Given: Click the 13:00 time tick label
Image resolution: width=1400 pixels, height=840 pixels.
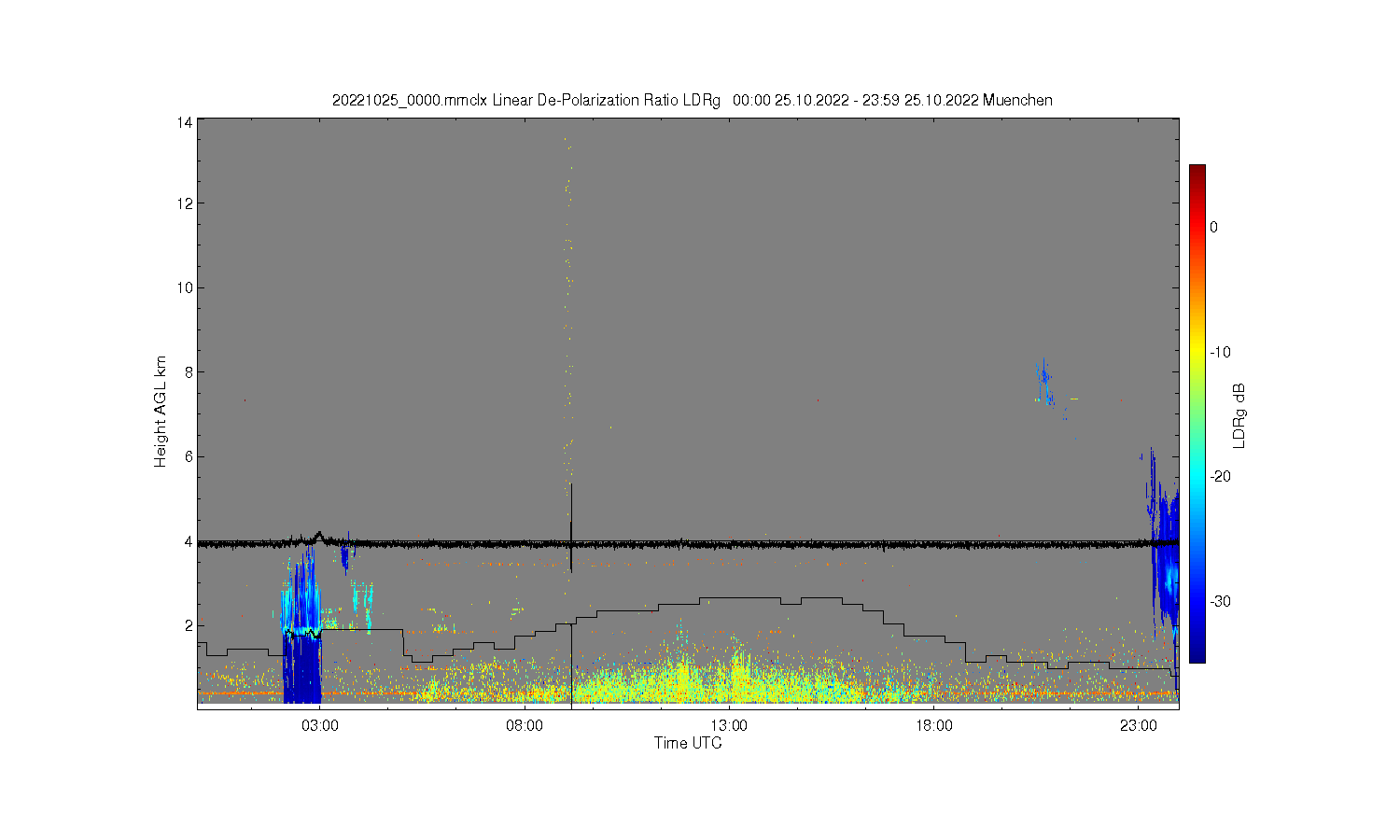Looking at the screenshot, I should [x=729, y=726].
